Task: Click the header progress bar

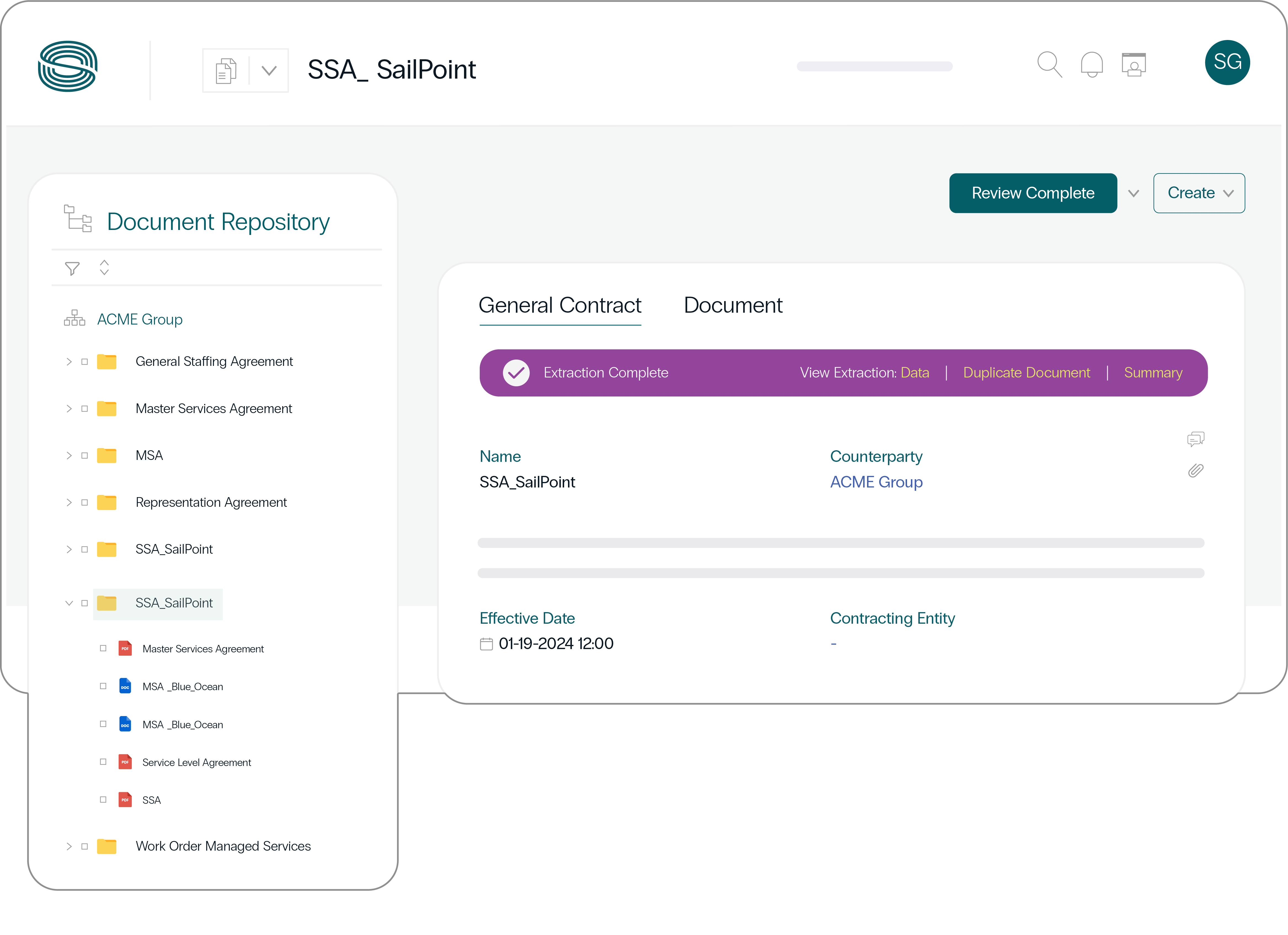Action: (874, 66)
